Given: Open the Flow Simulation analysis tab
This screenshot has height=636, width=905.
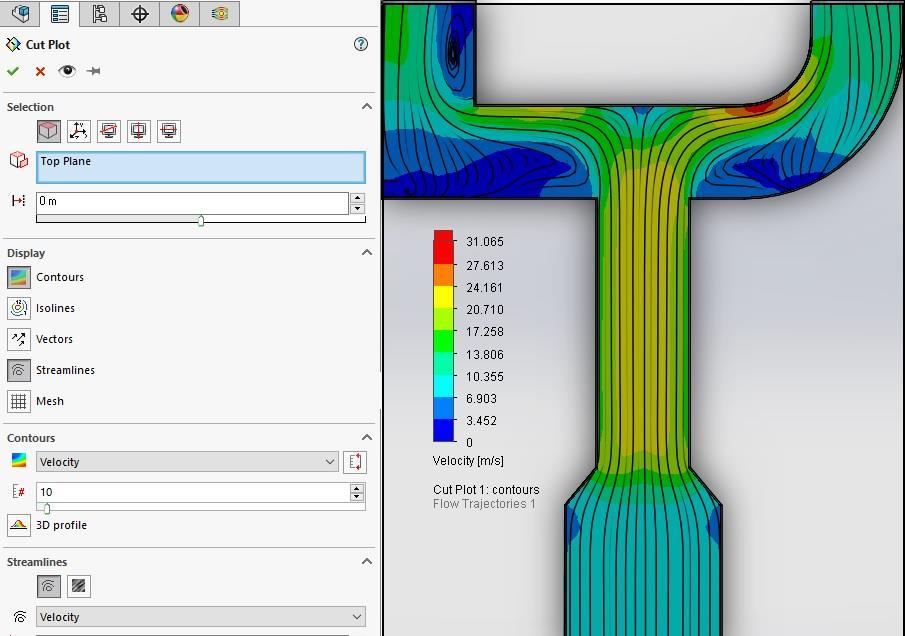Looking at the screenshot, I should click(x=219, y=13).
